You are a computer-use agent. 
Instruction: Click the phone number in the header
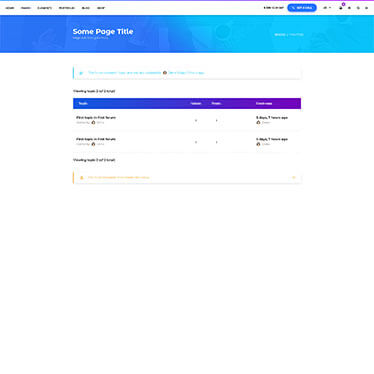click(274, 8)
